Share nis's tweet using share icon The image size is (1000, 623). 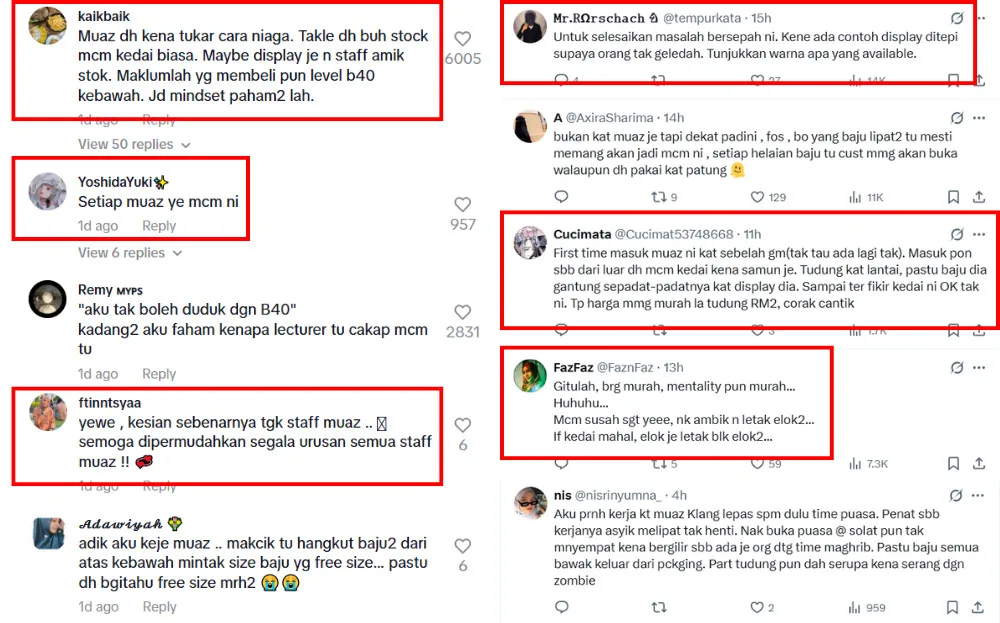pos(981,607)
